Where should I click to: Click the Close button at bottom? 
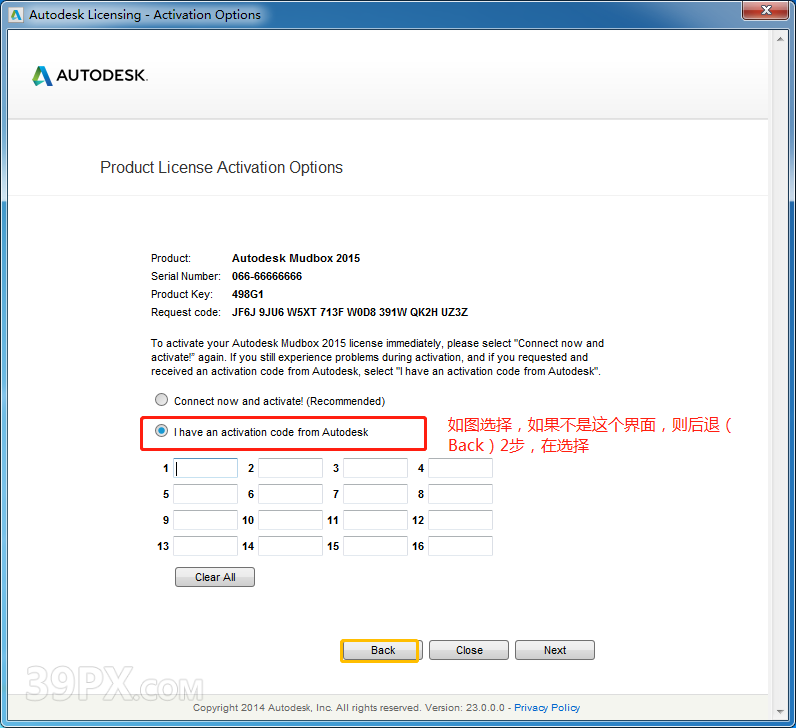469,650
